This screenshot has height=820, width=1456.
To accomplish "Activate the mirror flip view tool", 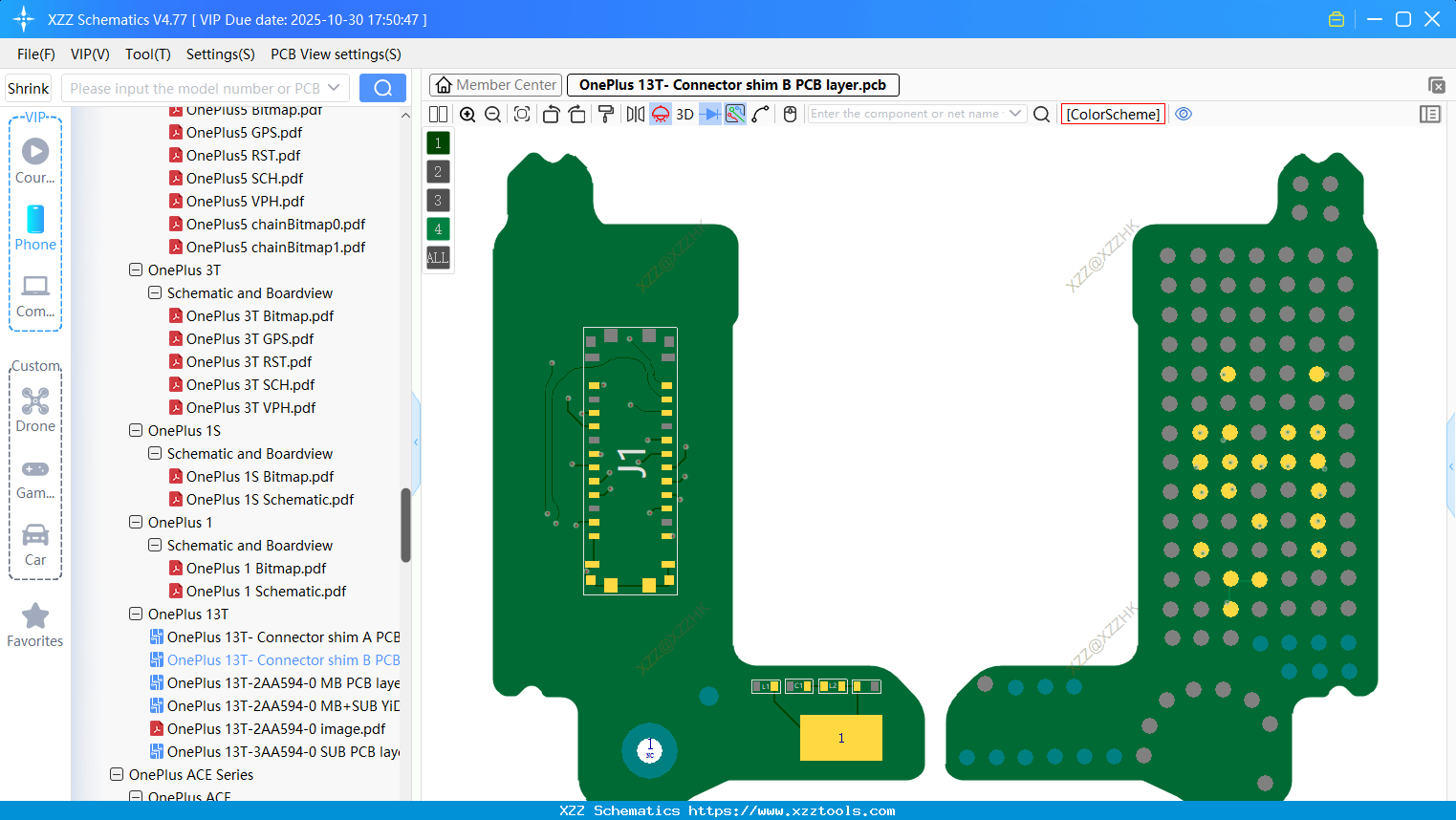I will [x=634, y=114].
